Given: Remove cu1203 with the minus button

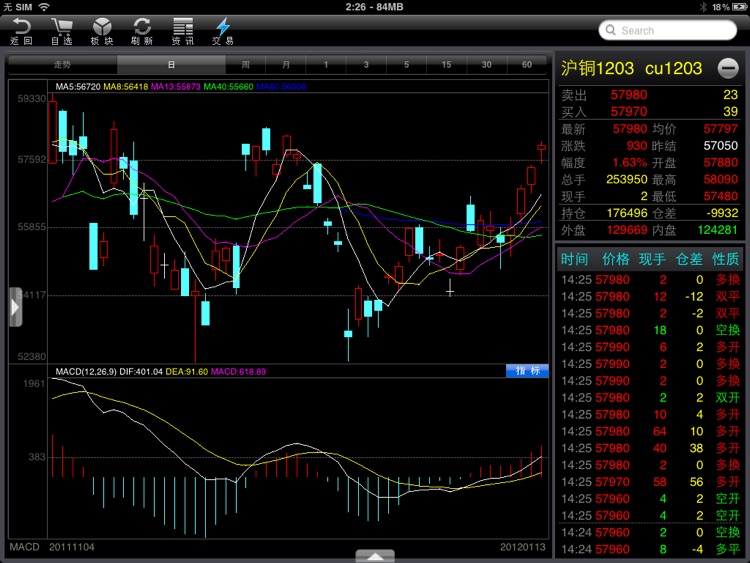Looking at the screenshot, I should click(728, 68).
